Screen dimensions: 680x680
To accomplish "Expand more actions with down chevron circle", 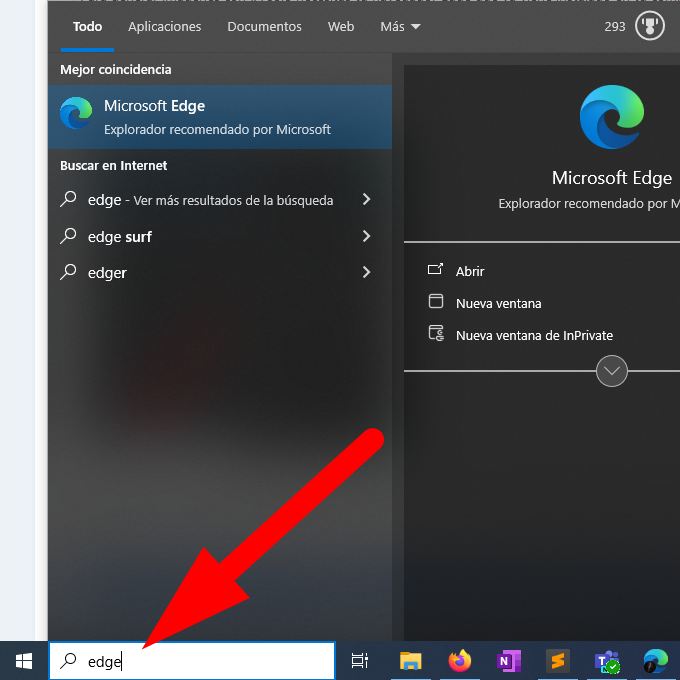I will (x=612, y=371).
